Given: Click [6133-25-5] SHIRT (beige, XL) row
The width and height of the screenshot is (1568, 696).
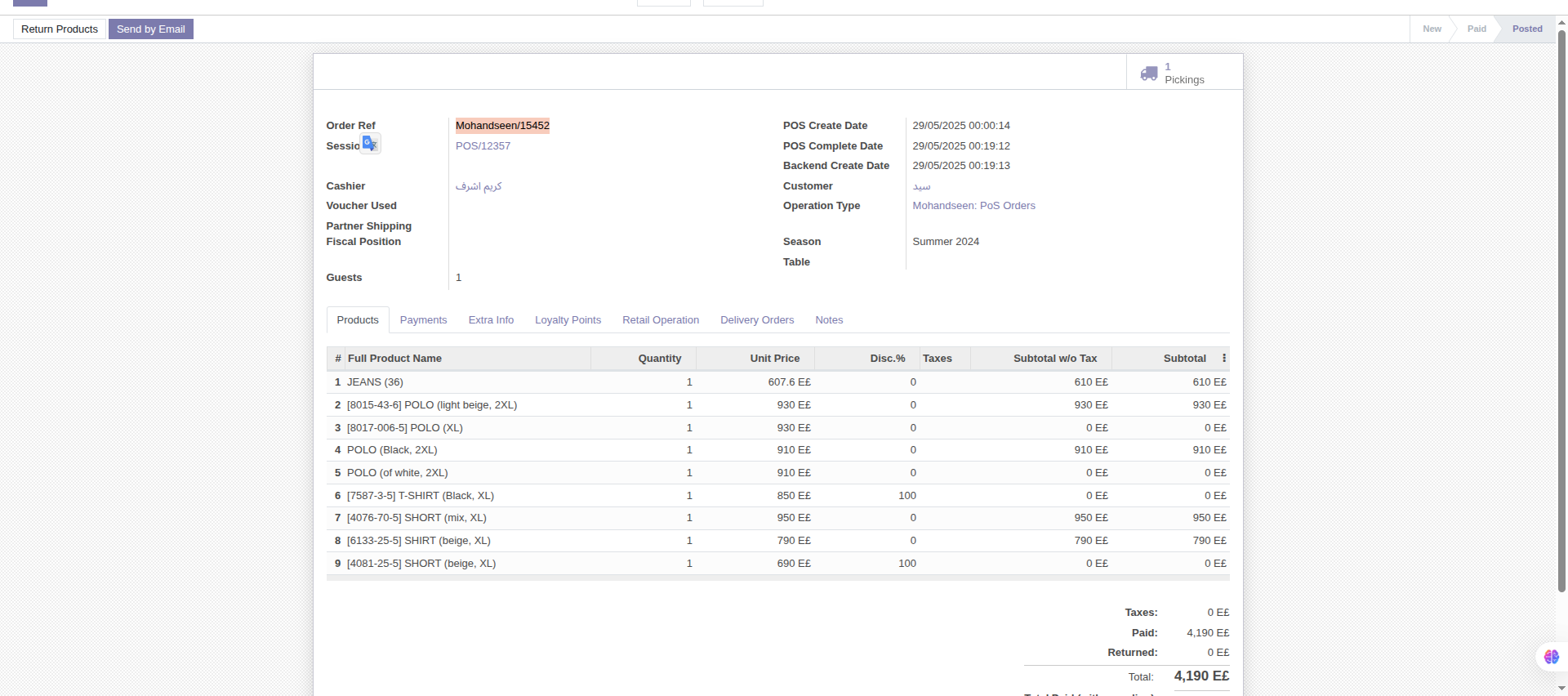Looking at the screenshot, I should click(x=778, y=541).
